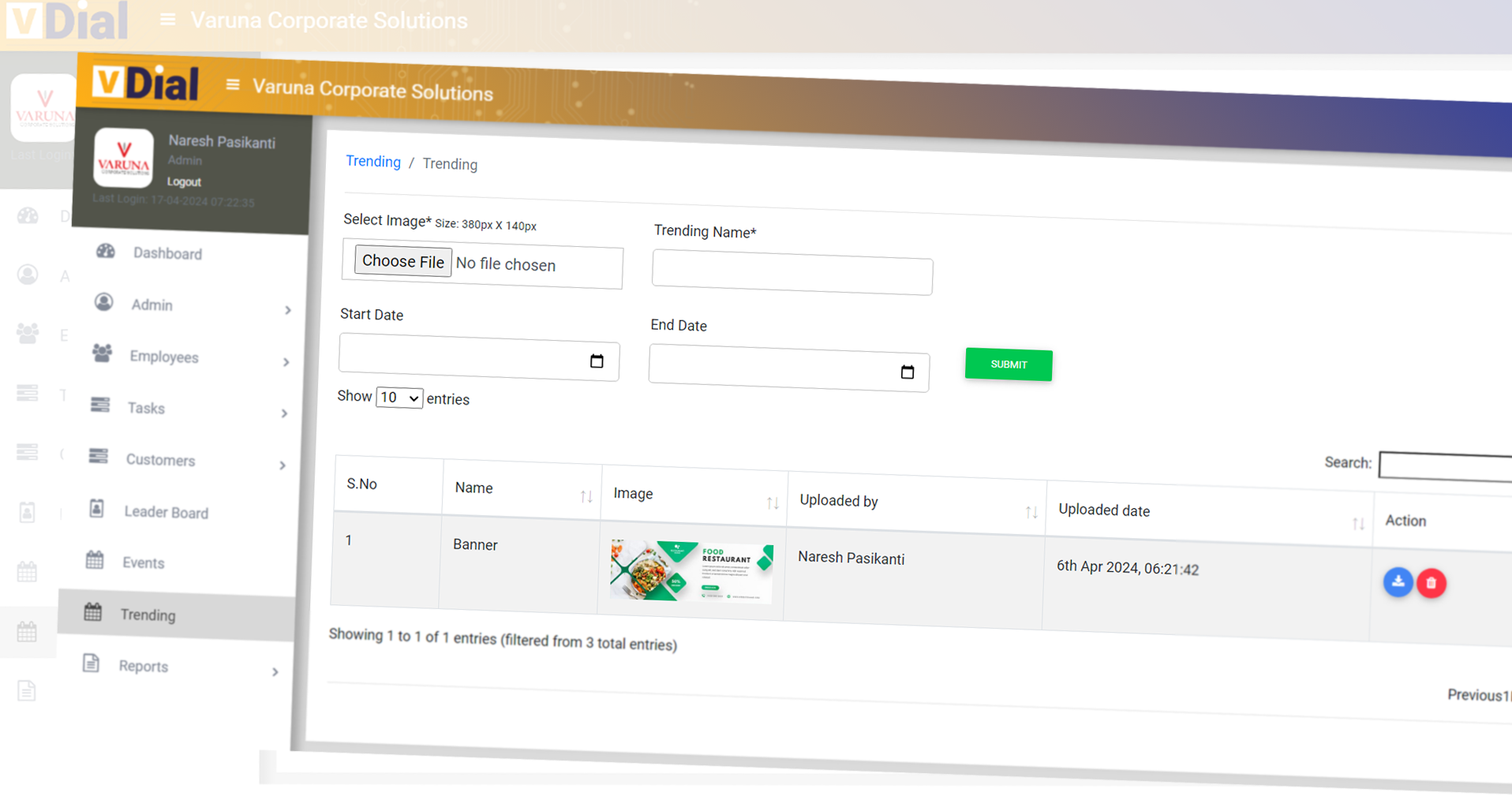This screenshot has width=1512, height=796.
Task: Click the Naresh Pasikanti profile name in the sidebar
Action: coord(222,141)
